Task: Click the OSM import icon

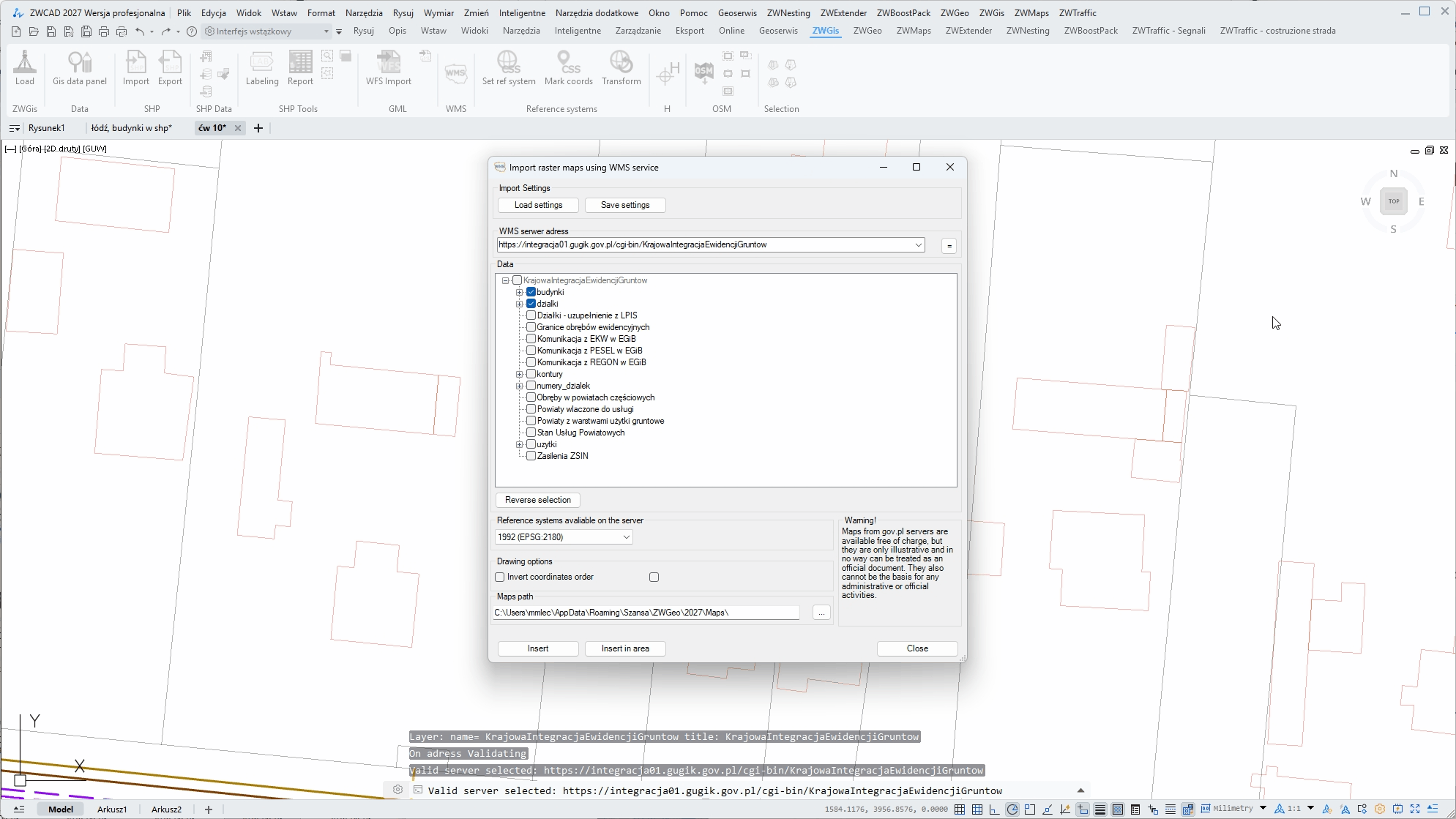Action: pyautogui.click(x=704, y=72)
